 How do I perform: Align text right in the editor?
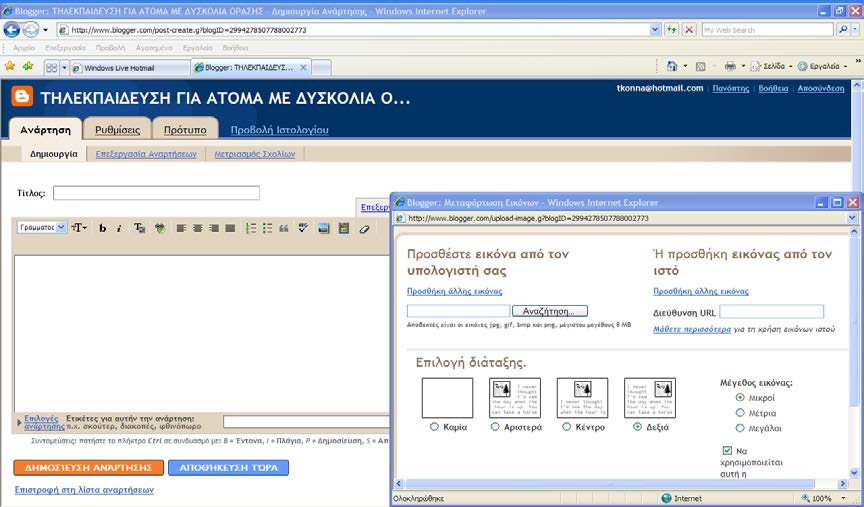[x=214, y=228]
